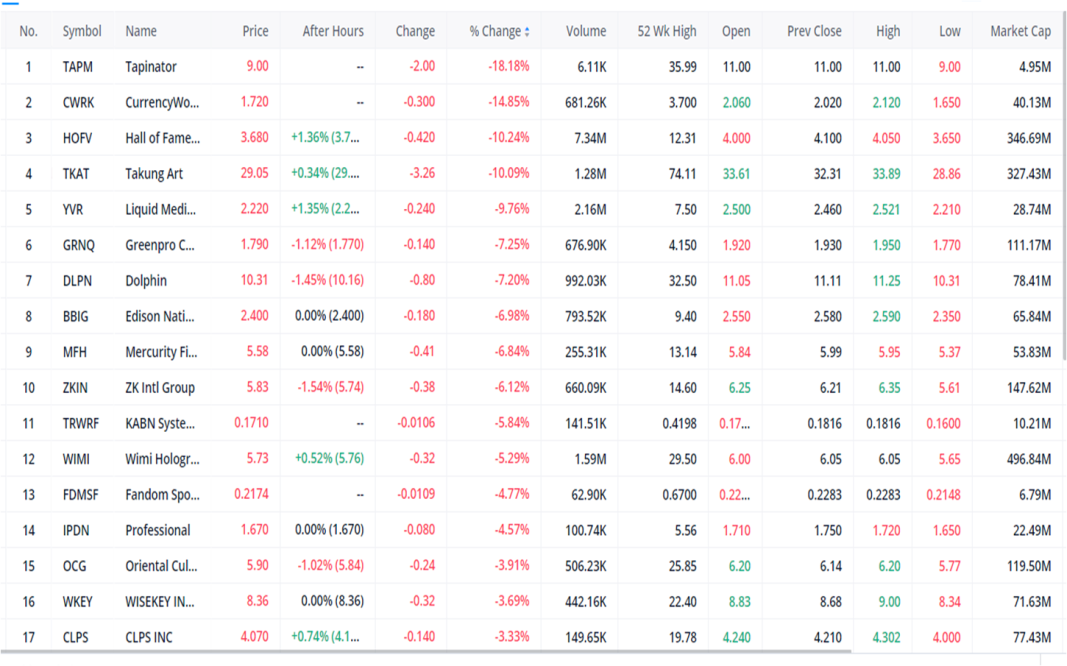Open the CurrencyWorks CWRK name link

click(162, 103)
